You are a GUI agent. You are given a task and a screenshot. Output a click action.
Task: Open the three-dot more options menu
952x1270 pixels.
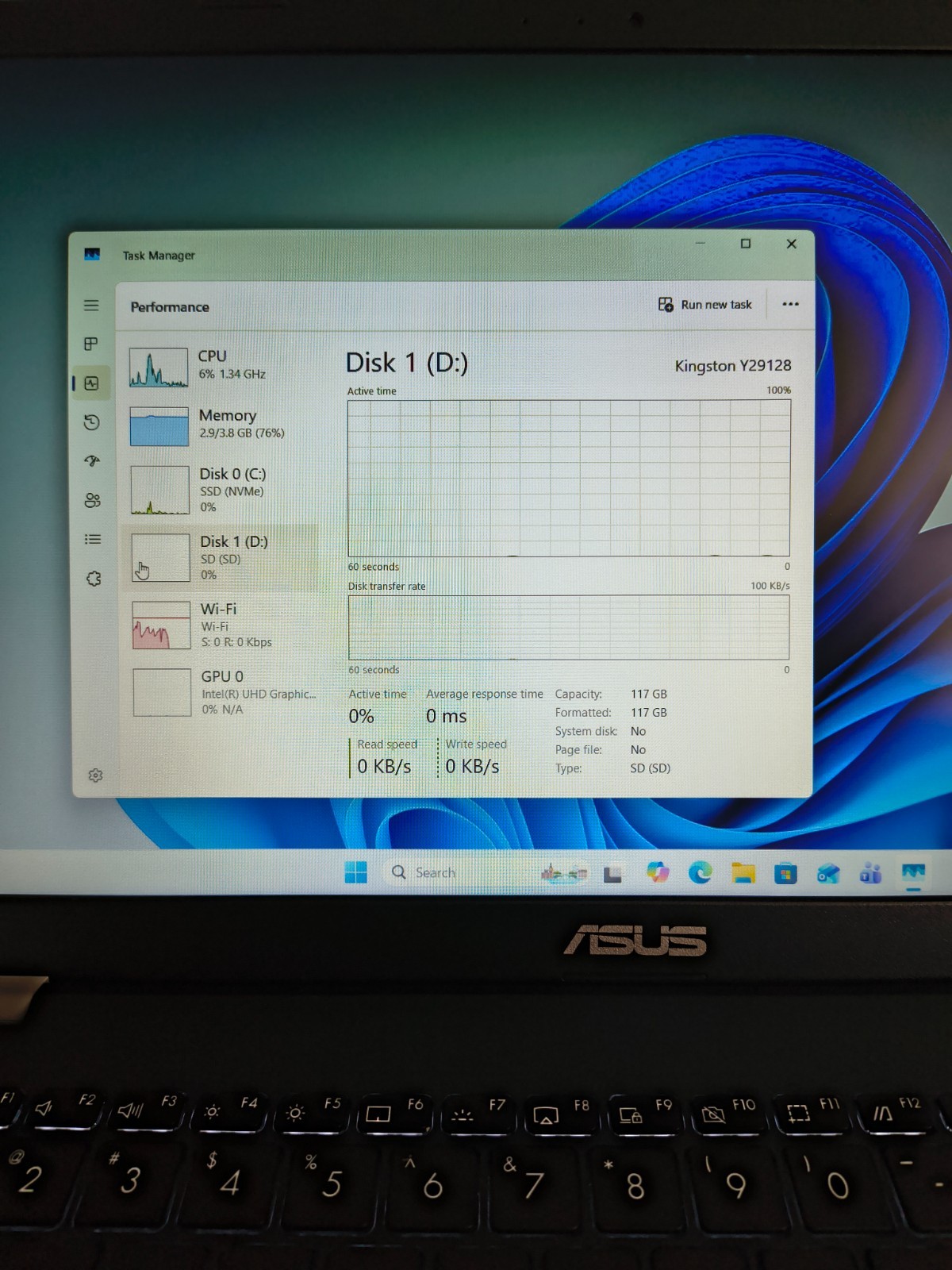790,304
